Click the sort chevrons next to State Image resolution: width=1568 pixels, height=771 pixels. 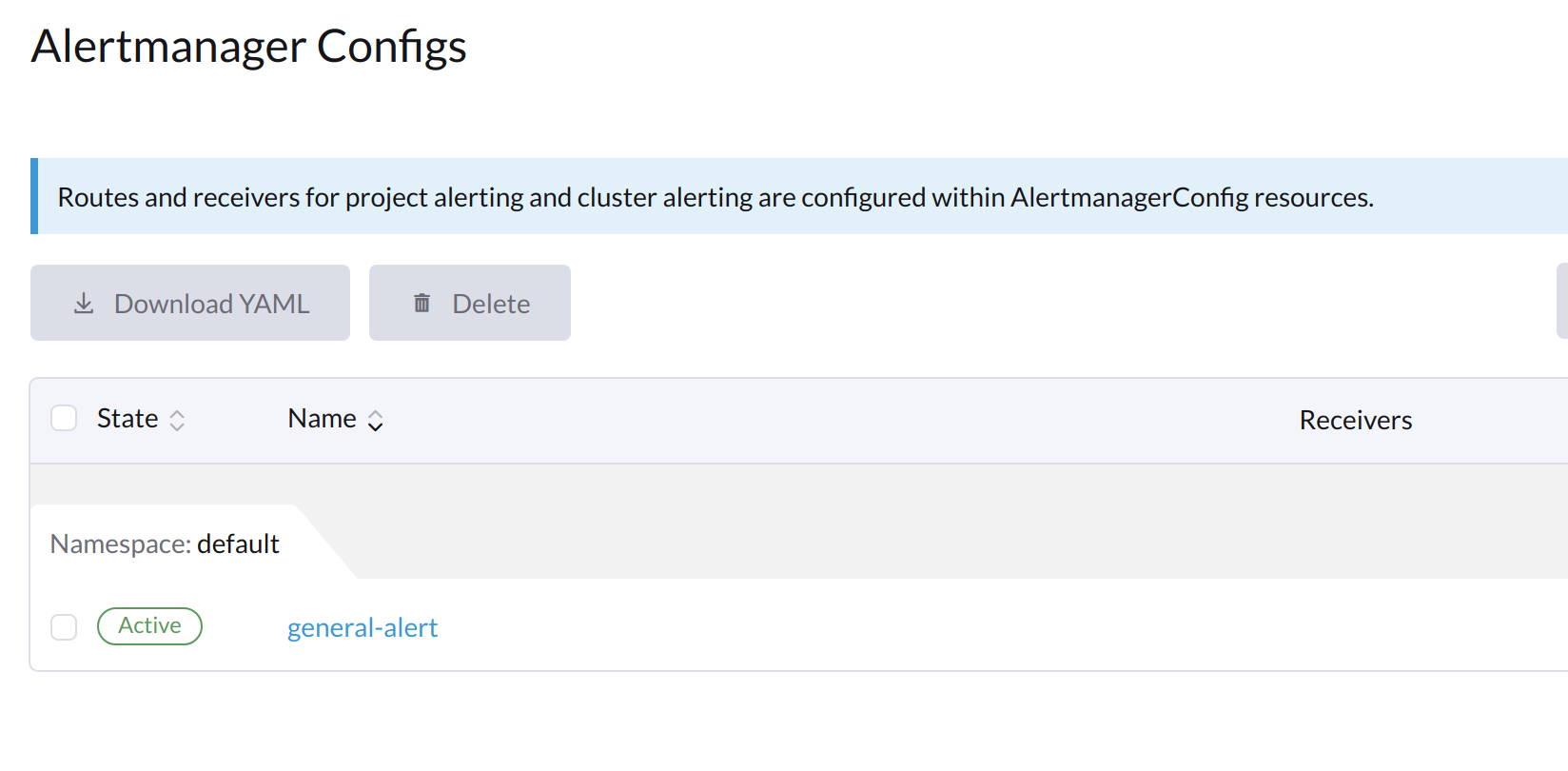(178, 419)
